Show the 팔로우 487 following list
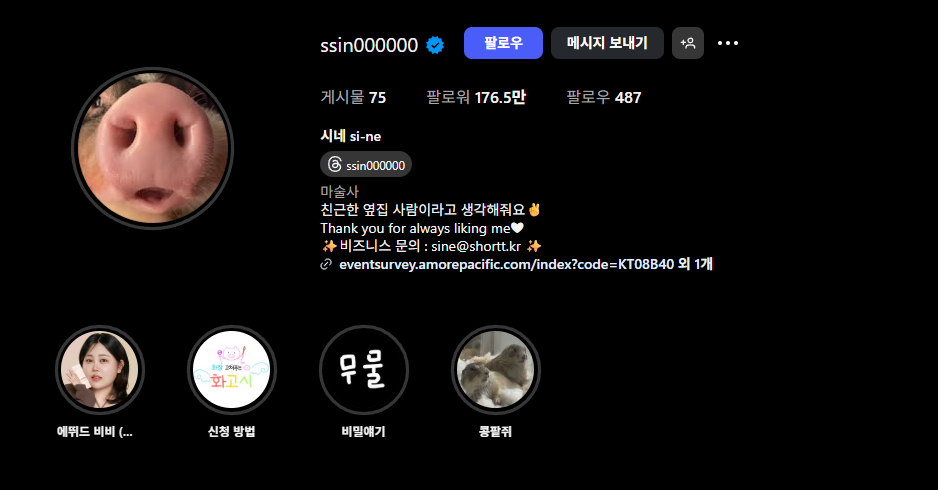 click(x=604, y=98)
